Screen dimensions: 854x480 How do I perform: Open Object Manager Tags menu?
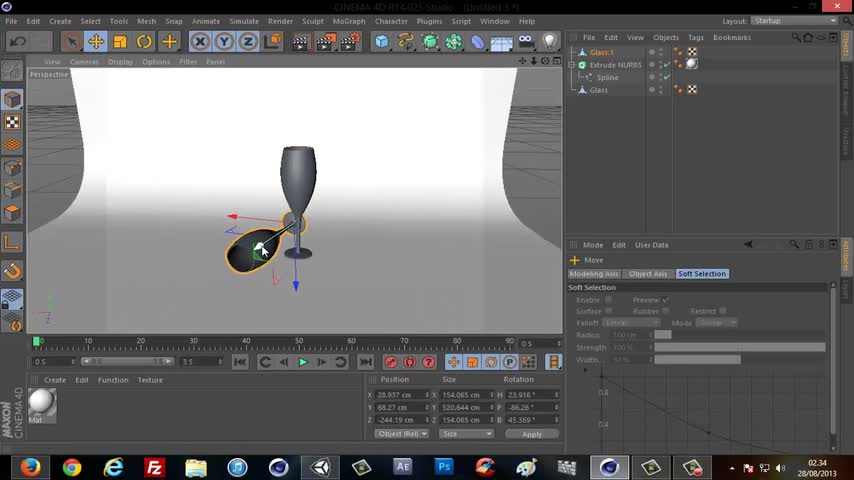(696, 38)
